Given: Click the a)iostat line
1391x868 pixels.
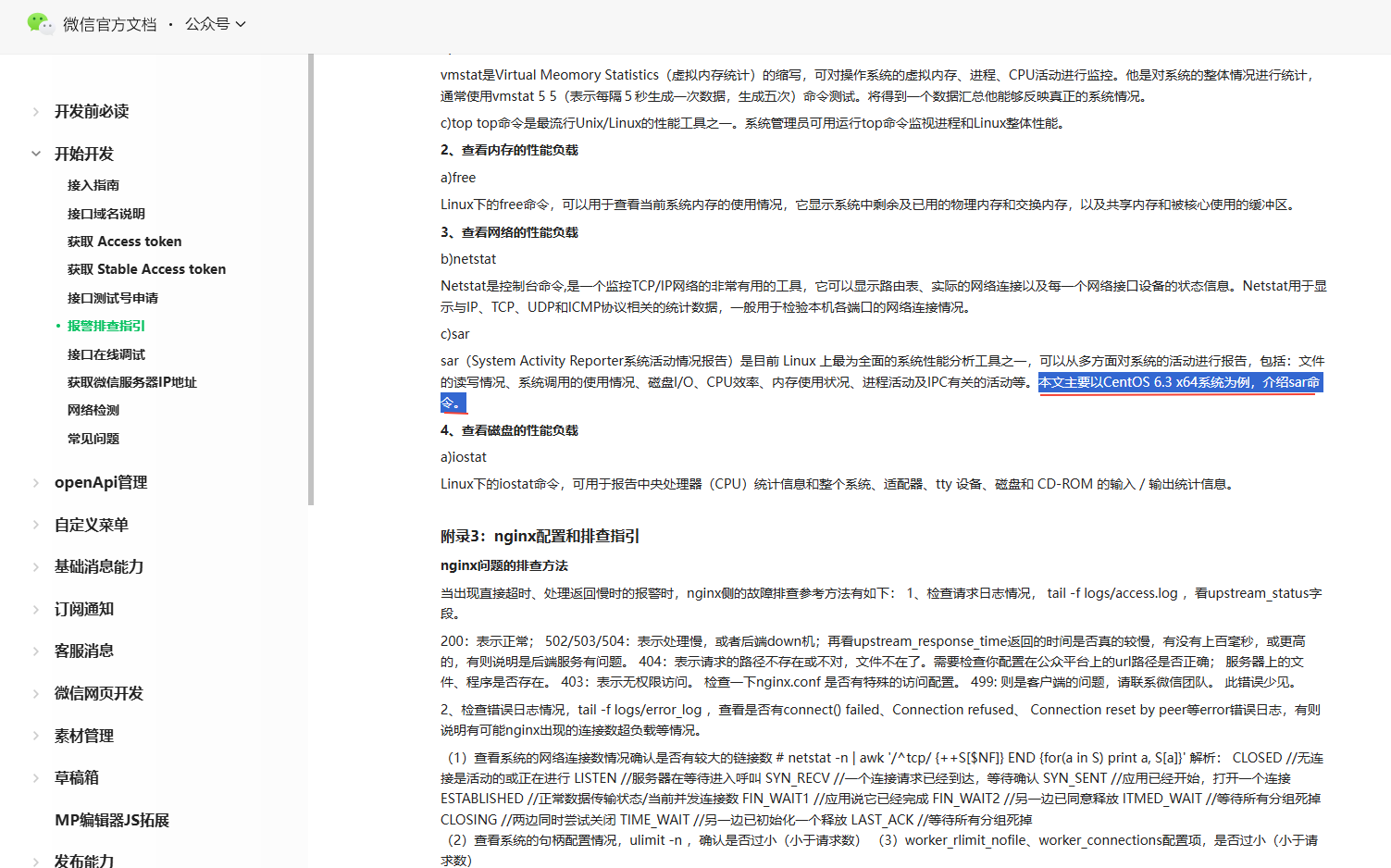Looking at the screenshot, I should coord(464,457).
